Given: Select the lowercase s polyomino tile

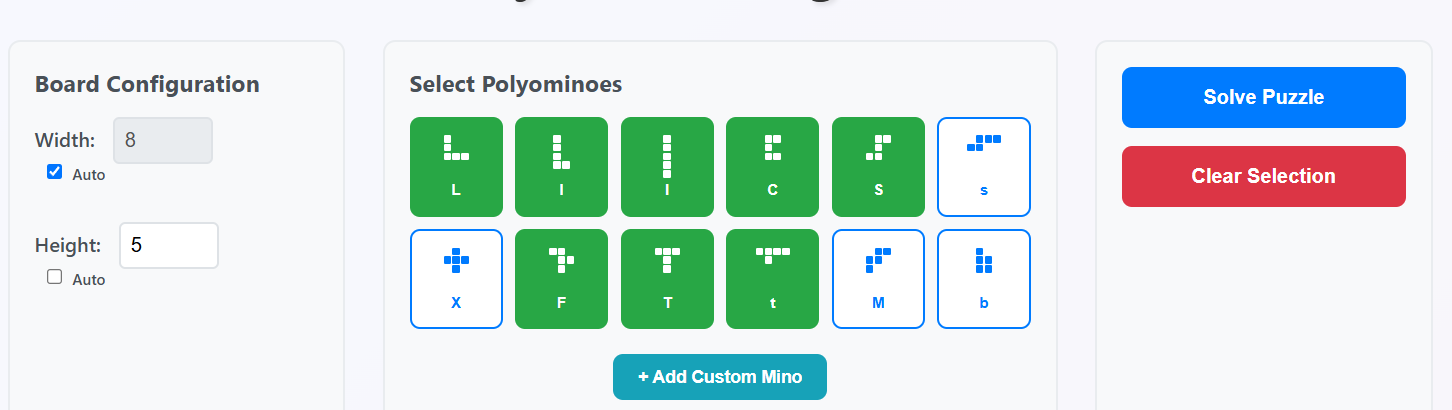Looking at the screenshot, I should click(x=983, y=167).
